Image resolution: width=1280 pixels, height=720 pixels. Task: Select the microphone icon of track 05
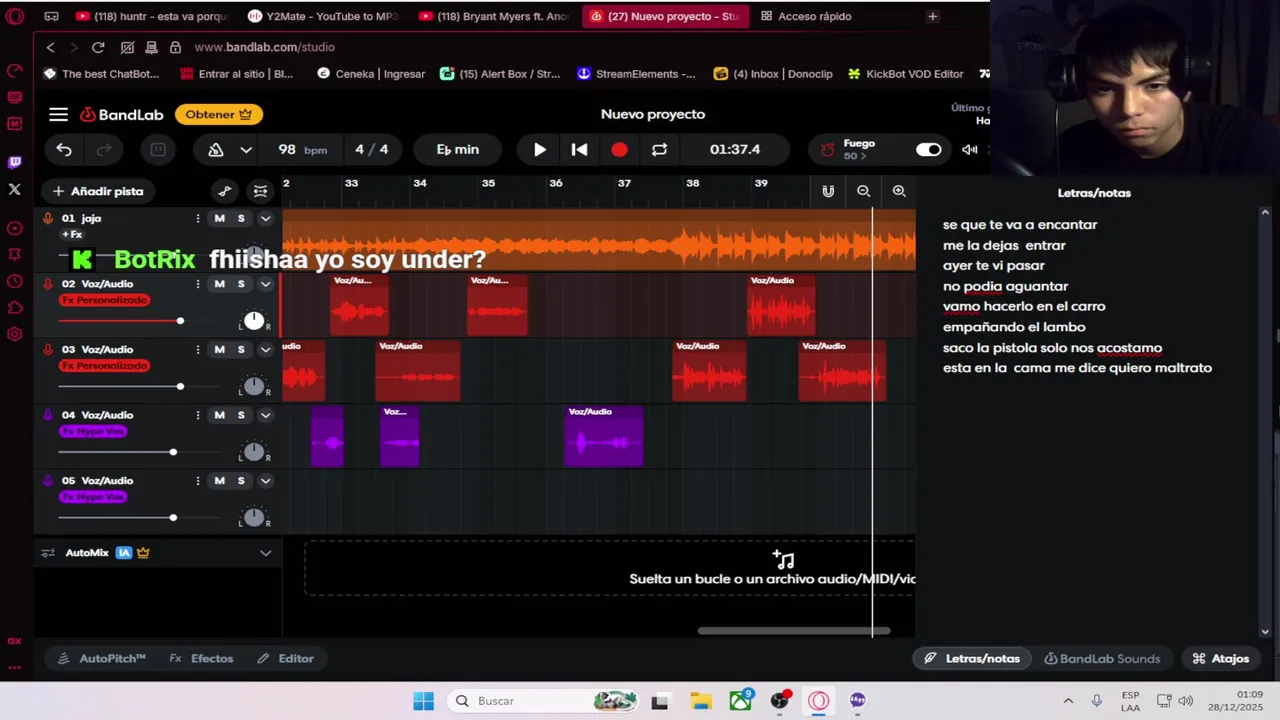47,481
